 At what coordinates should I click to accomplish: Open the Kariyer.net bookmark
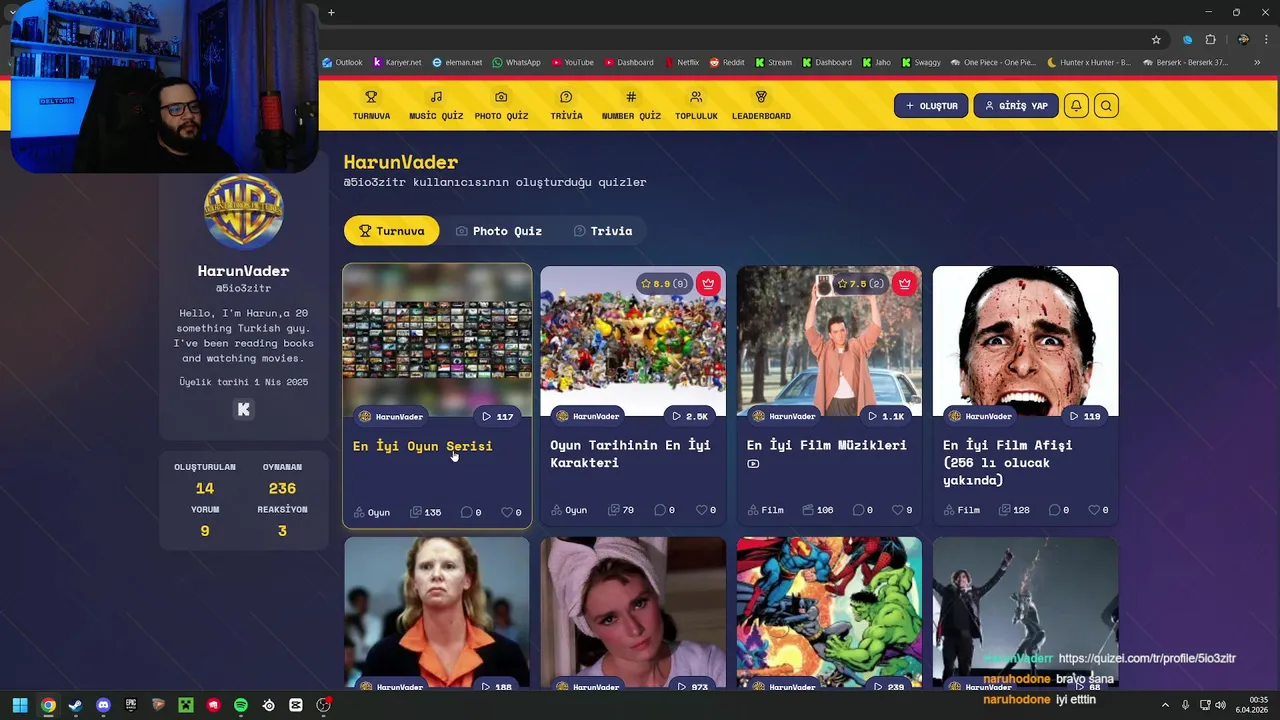[396, 62]
